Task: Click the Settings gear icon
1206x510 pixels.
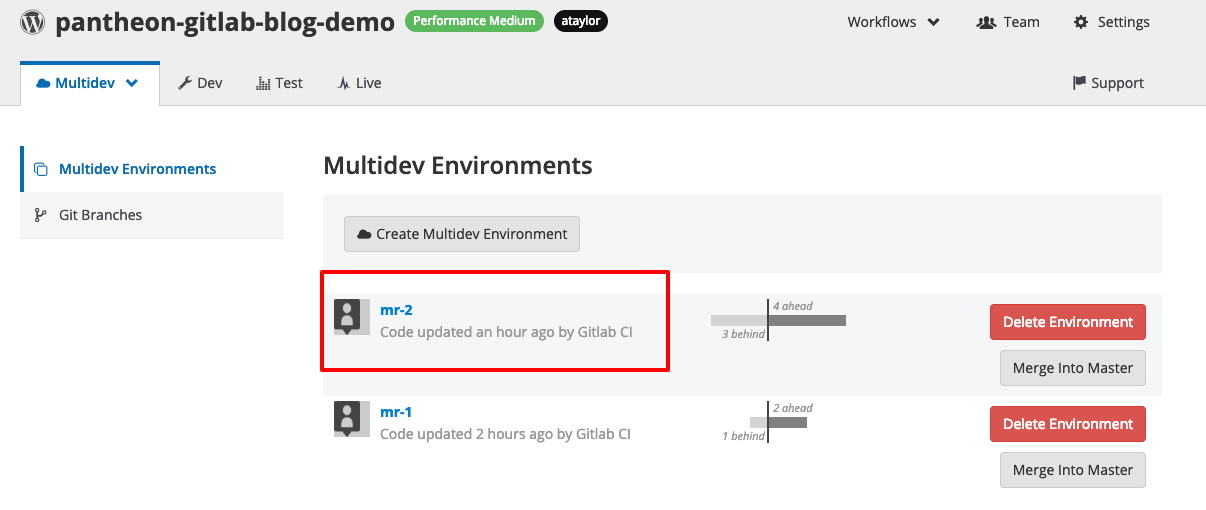Action: coord(1081,22)
